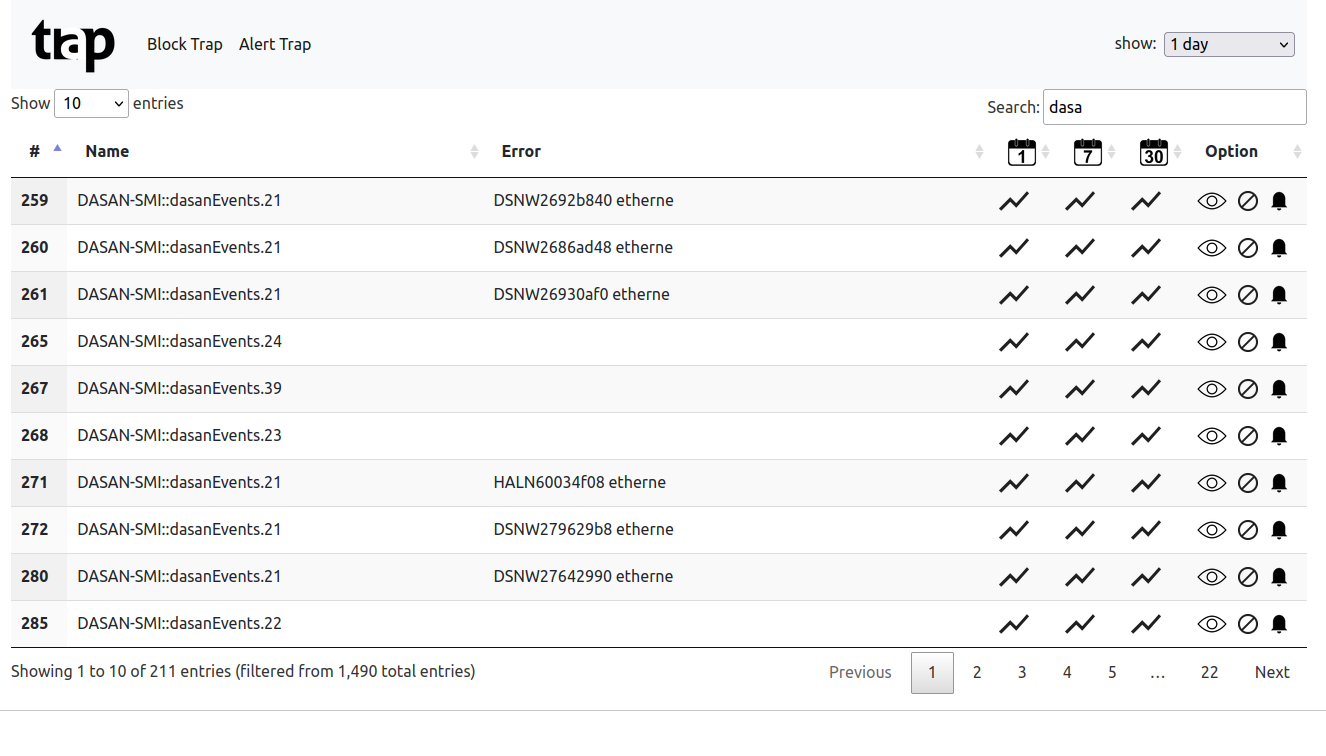Open 1-day chart for row 267
Image resolution: width=1326 pixels, height=756 pixels.
(x=1014, y=389)
